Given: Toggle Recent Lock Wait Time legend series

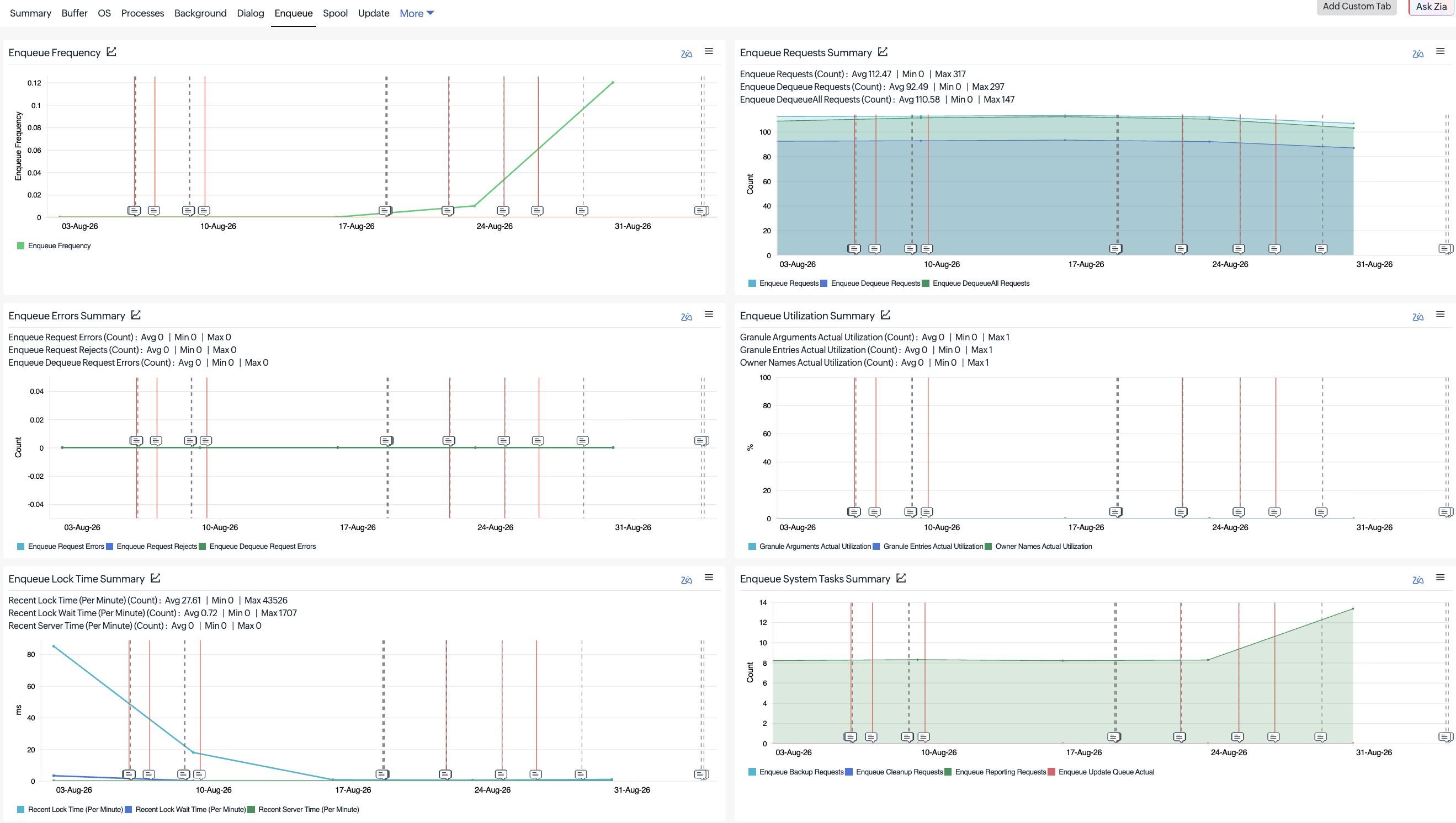Looking at the screenshot, I should [x=185, y=809].
